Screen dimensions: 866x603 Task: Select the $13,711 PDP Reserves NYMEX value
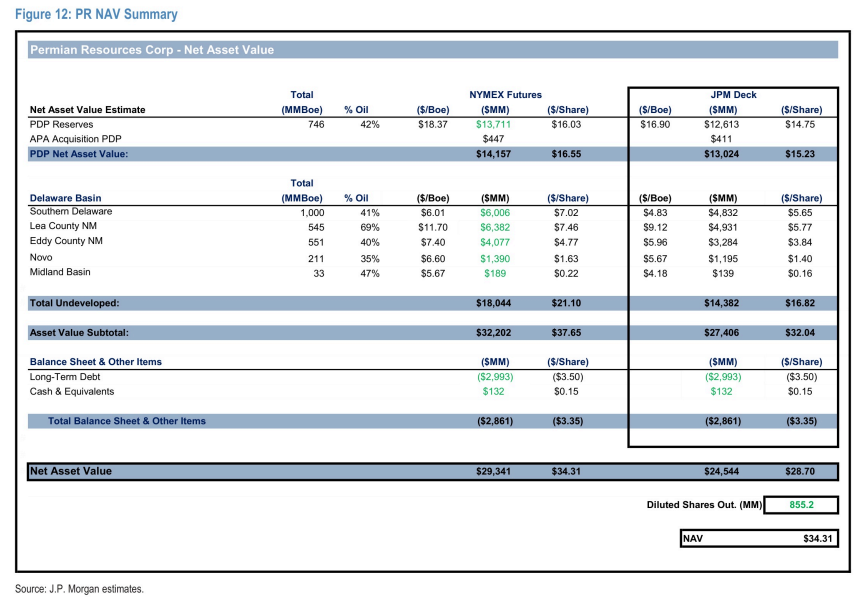493,125
